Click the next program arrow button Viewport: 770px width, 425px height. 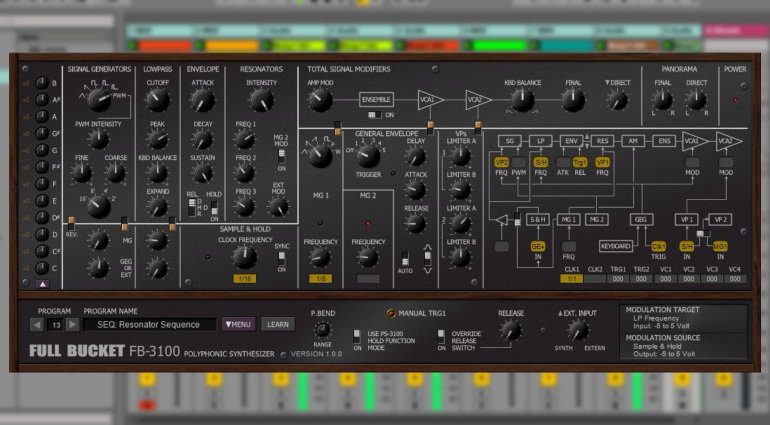pyautogui.click(x=73, y=324)
